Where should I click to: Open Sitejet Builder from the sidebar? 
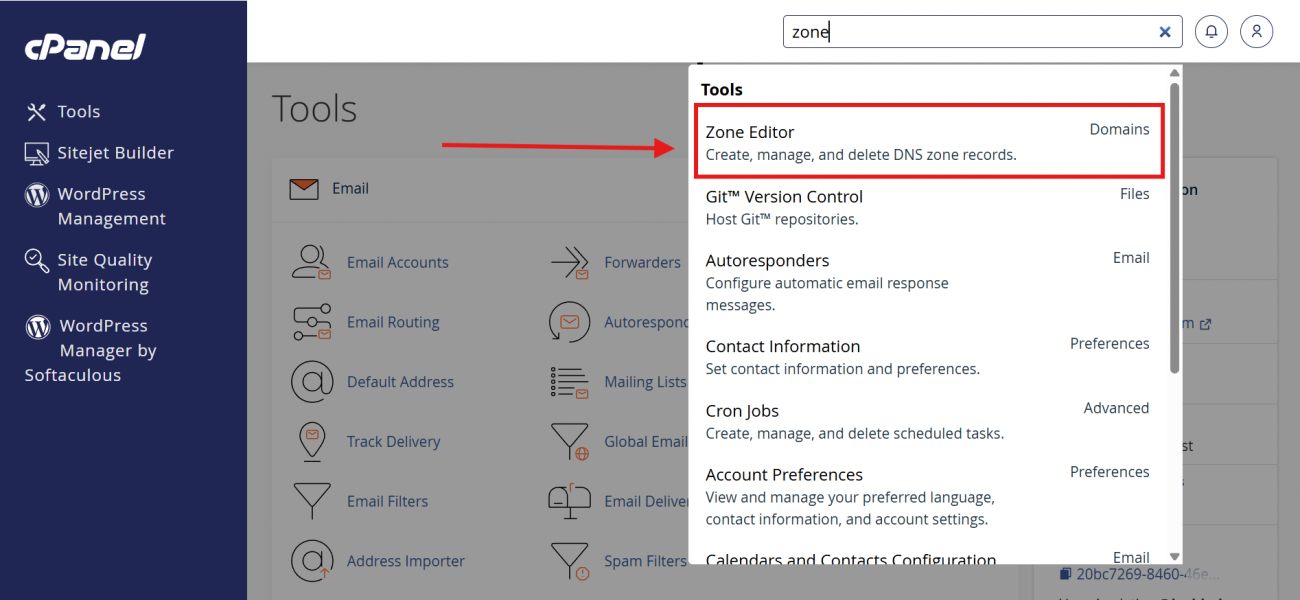(99, 153)
